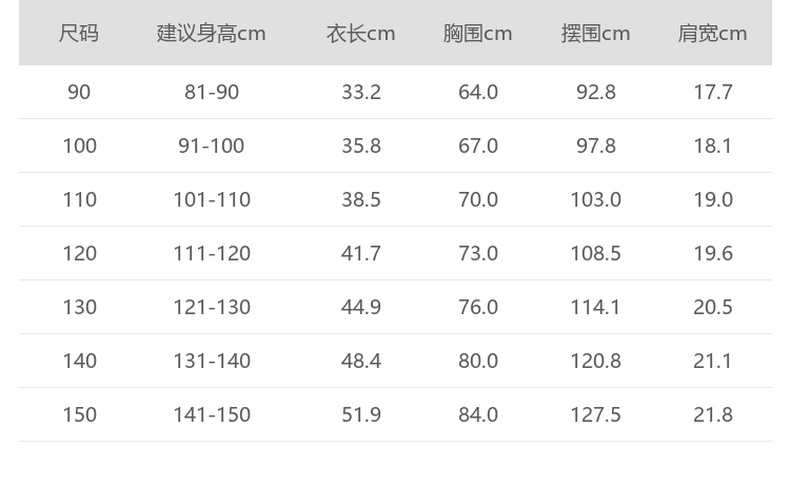Select the 衣长cm header cell

tap(360, 33)
